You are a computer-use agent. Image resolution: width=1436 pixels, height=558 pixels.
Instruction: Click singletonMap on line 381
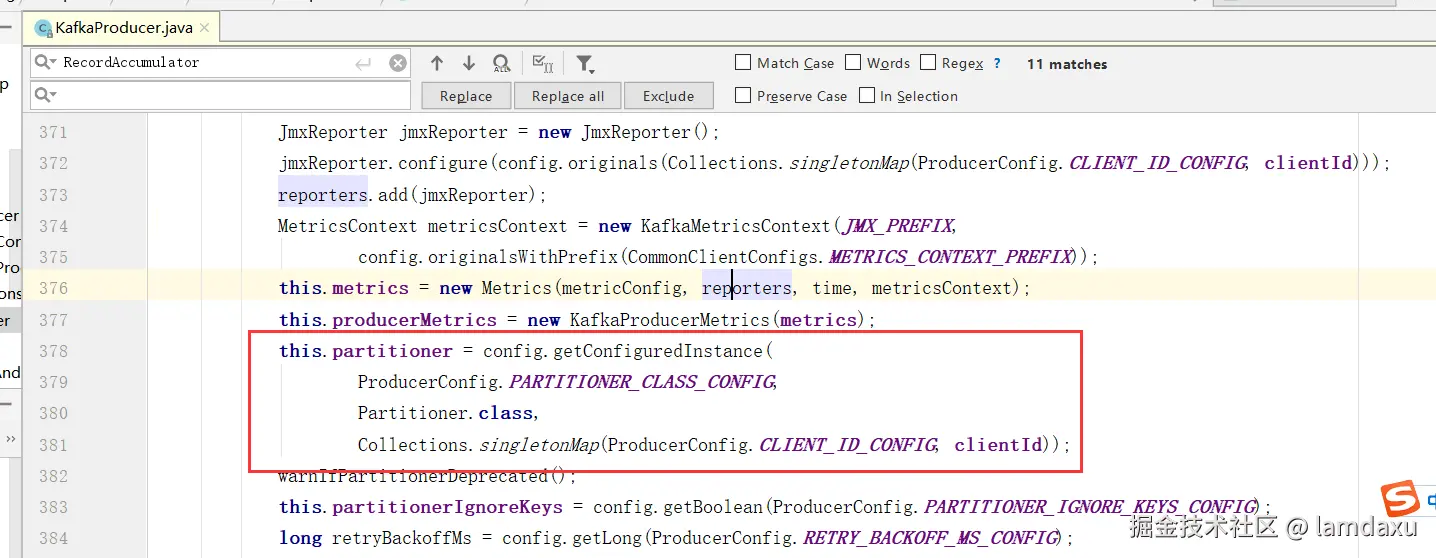538,445
